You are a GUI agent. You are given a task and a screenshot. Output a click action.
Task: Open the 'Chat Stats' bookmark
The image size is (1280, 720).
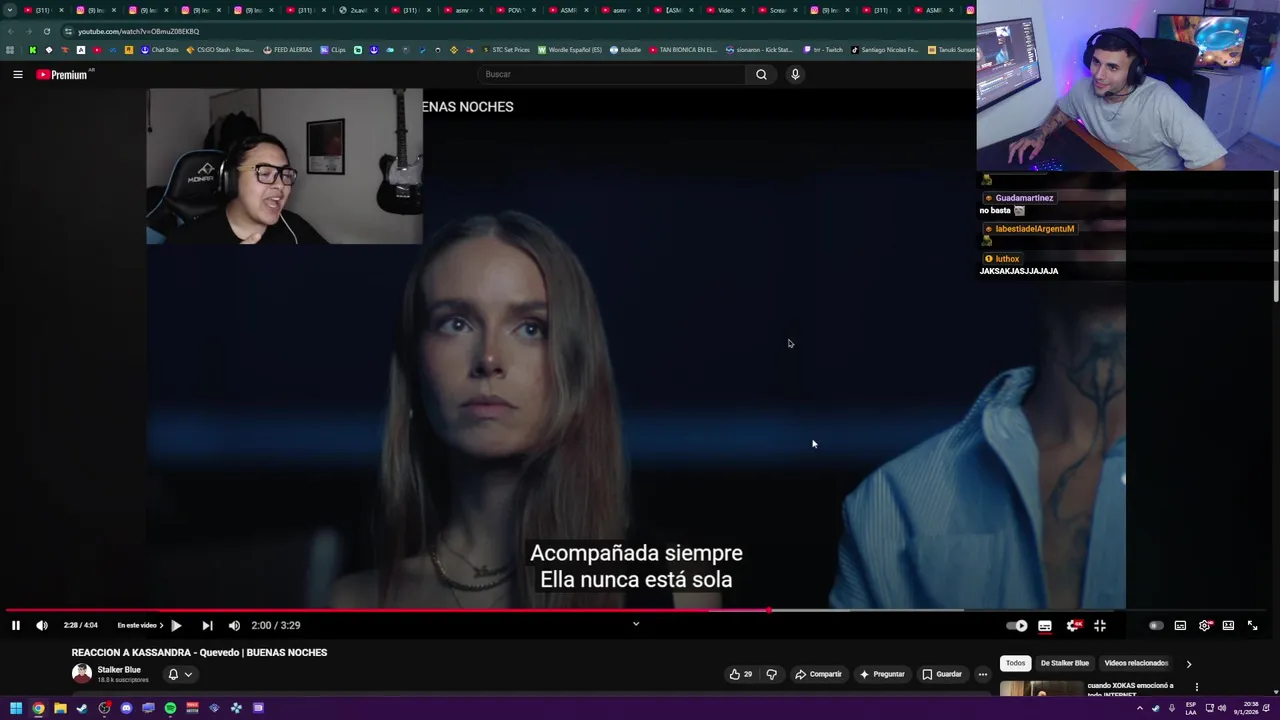(160, 50)
